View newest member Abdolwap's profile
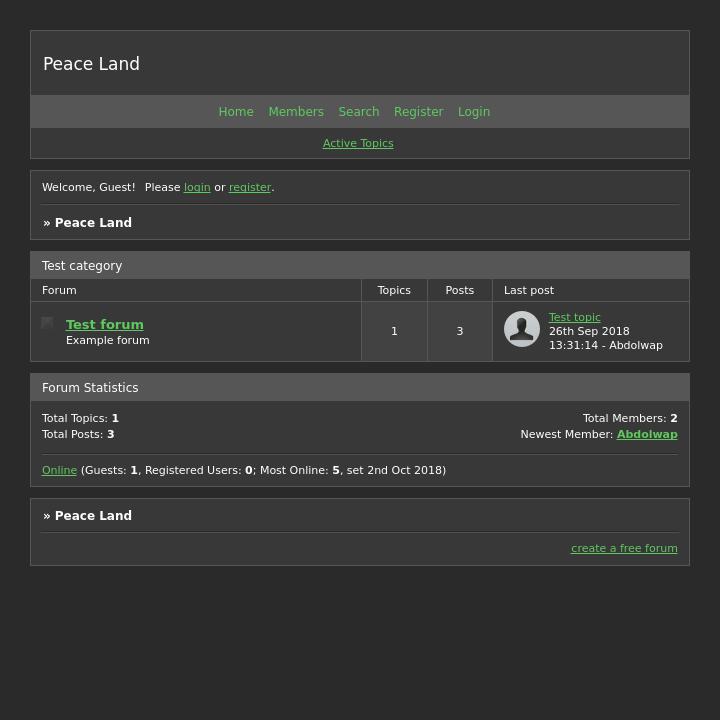Image resolution: width=720 pixels, height=720 pixels. pos(647,435)
